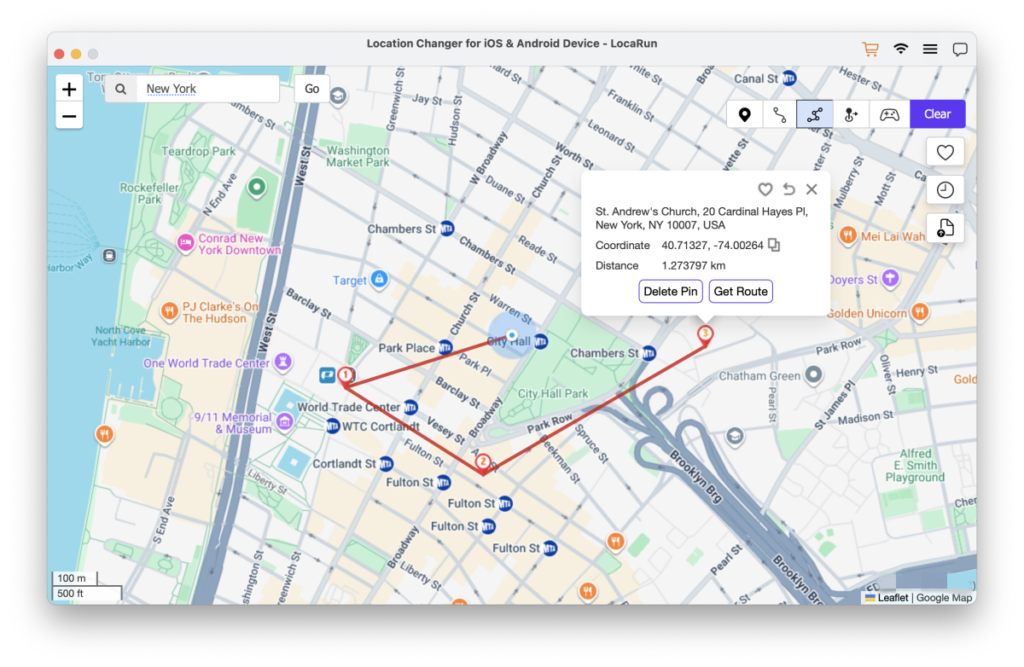This screenshot has width=1024, height=667.
Task: Import a GPX file
Action: tap(944, 227)
